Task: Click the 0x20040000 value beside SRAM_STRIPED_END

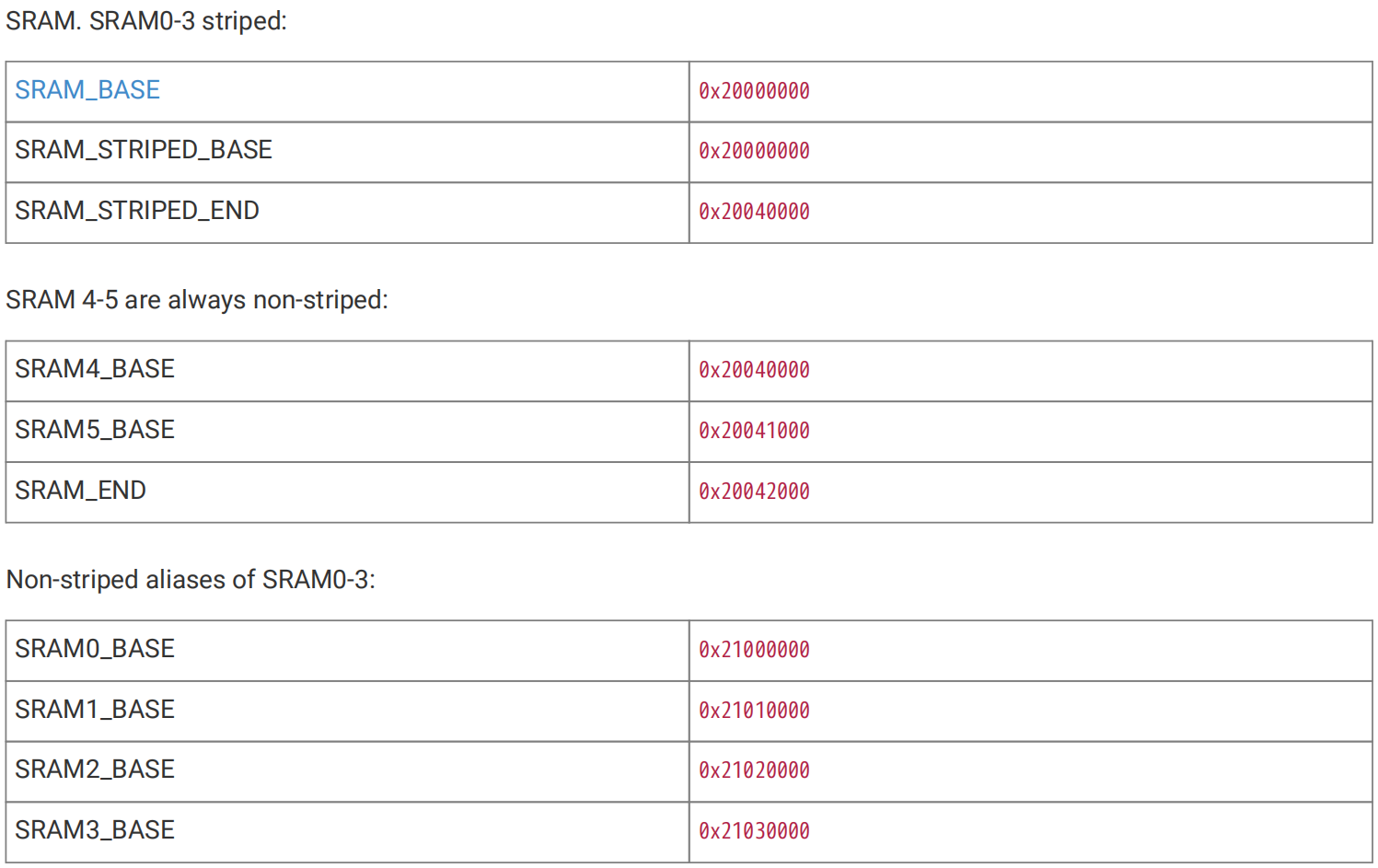Action: (754, 212)
